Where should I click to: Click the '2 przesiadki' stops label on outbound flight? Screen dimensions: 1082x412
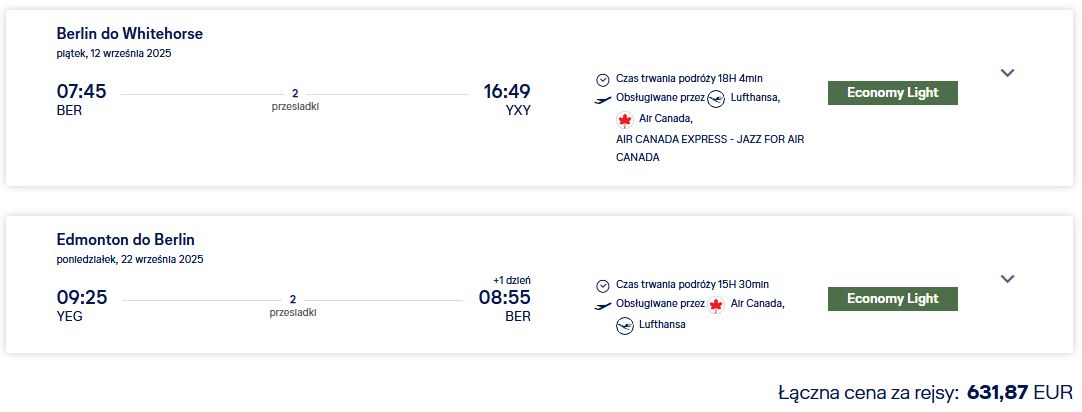(295, 100)
